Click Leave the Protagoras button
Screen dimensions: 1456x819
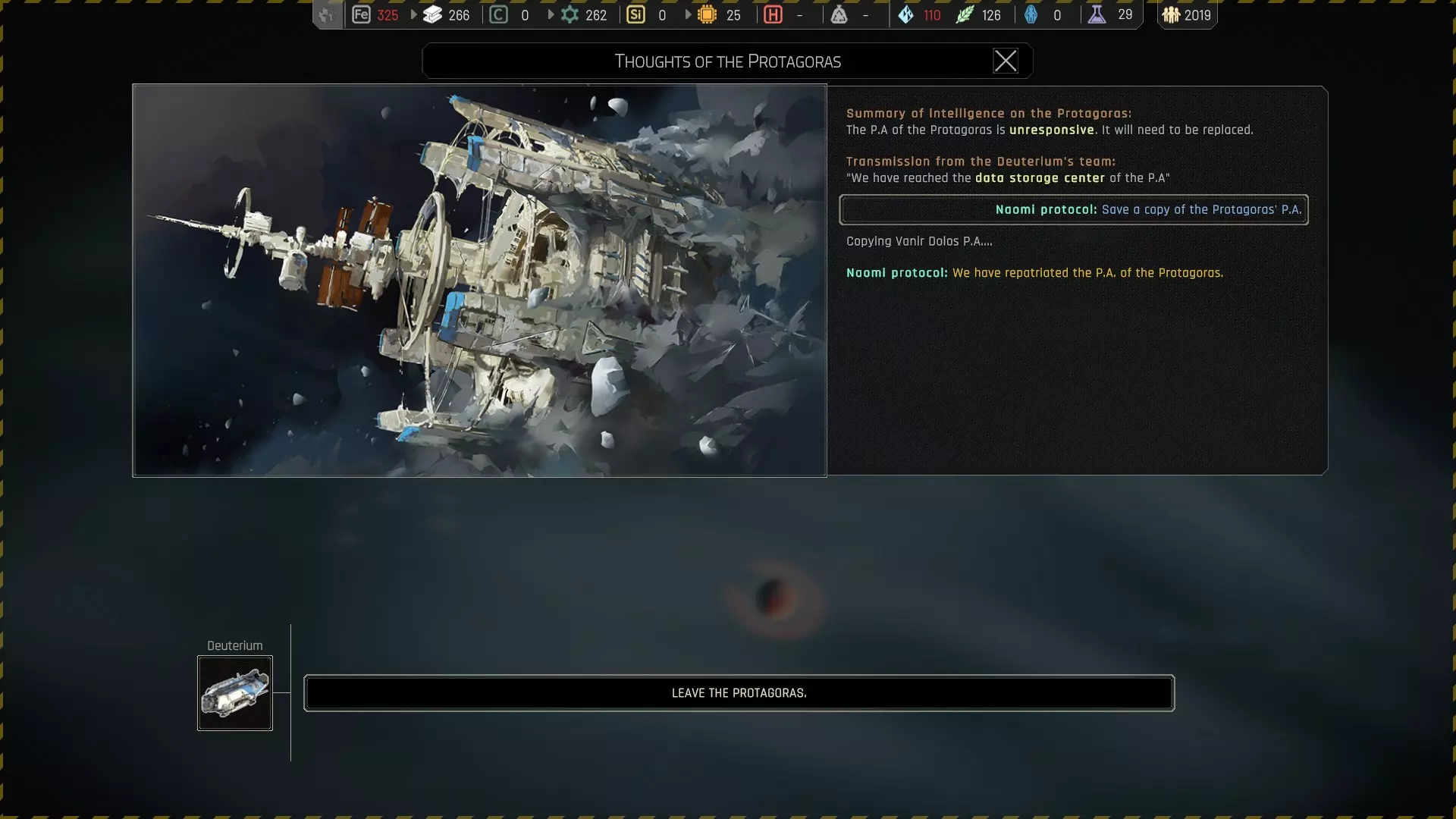(739, 693)
